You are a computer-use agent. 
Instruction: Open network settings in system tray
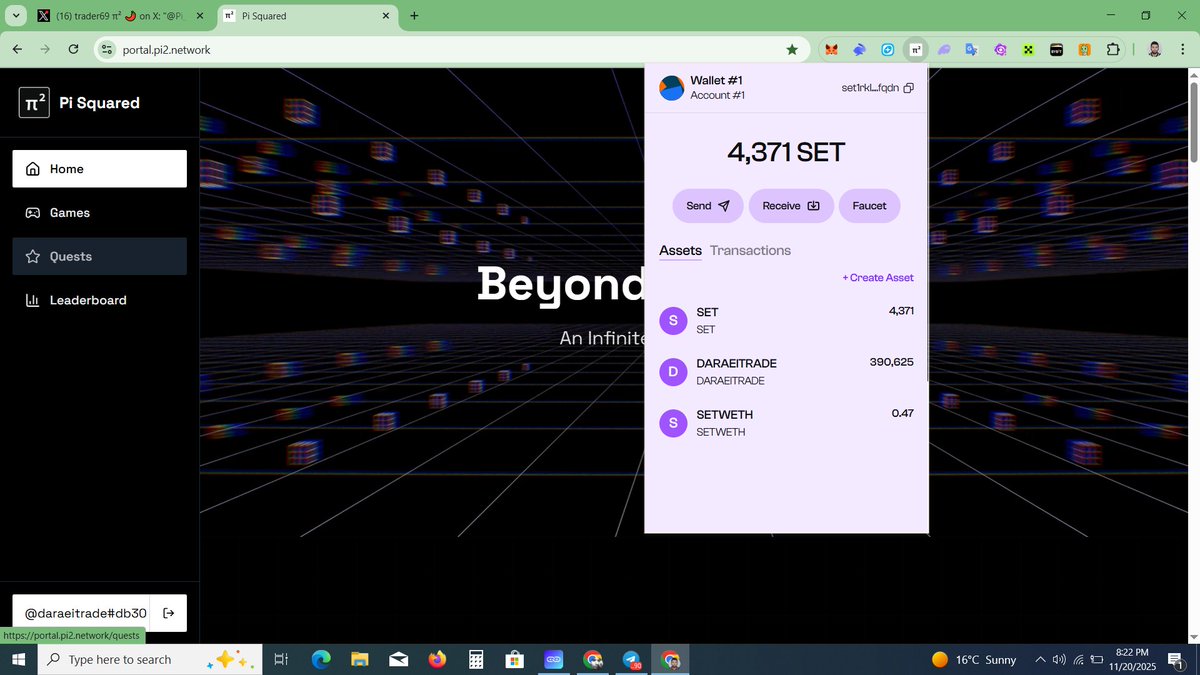click(1078, 660)
